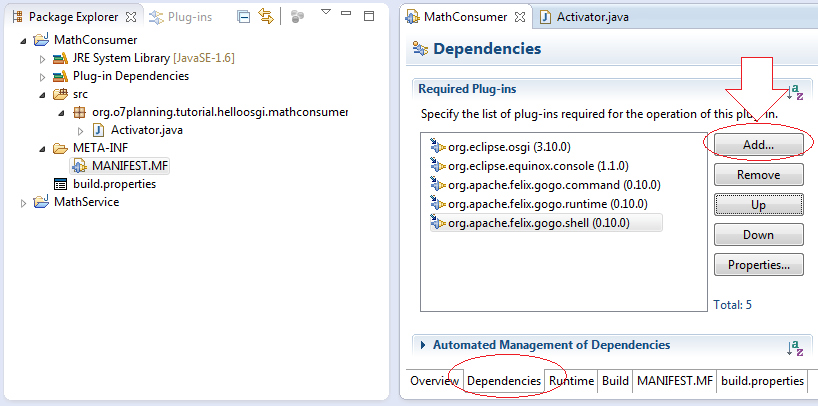The height and width of the screenshot is (406, 818).
Task: Click build.properties file icon
Action: coord(61,184)
